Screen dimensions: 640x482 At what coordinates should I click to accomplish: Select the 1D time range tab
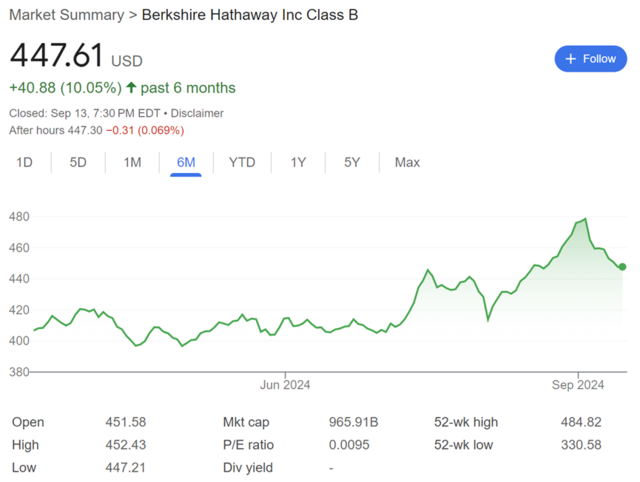pyautogui.click(x=24, y=162)
